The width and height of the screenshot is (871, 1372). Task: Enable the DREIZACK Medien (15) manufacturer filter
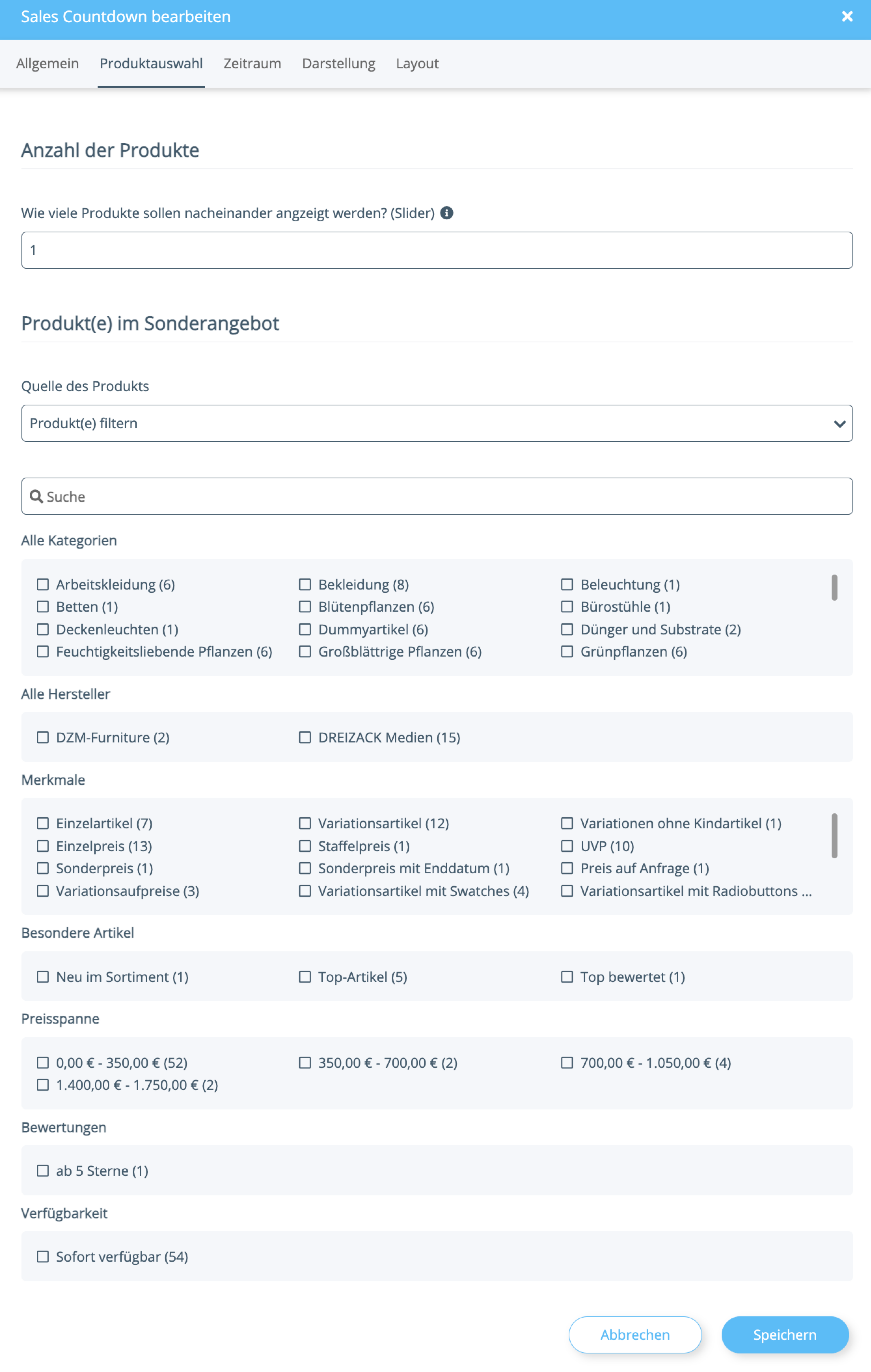[x=304, y=737]
